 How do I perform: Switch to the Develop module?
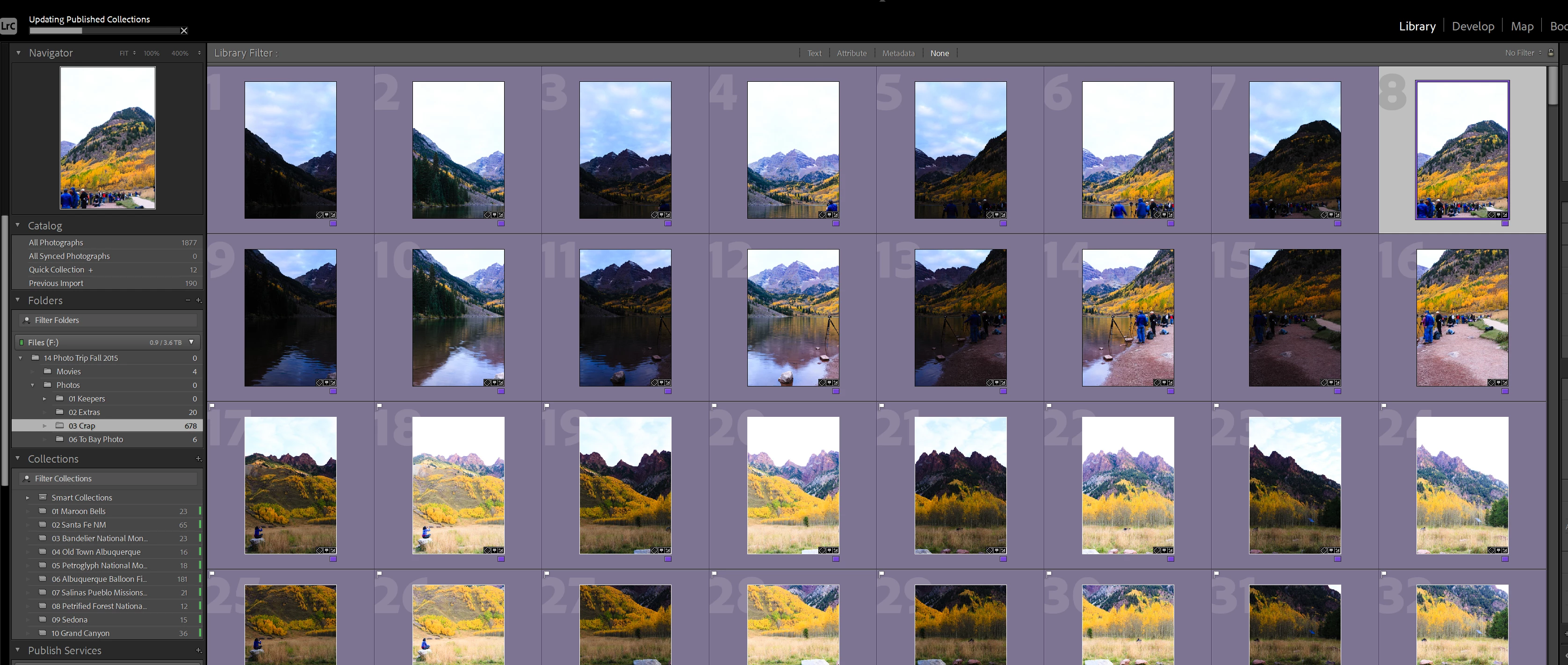pos(1473,26)
